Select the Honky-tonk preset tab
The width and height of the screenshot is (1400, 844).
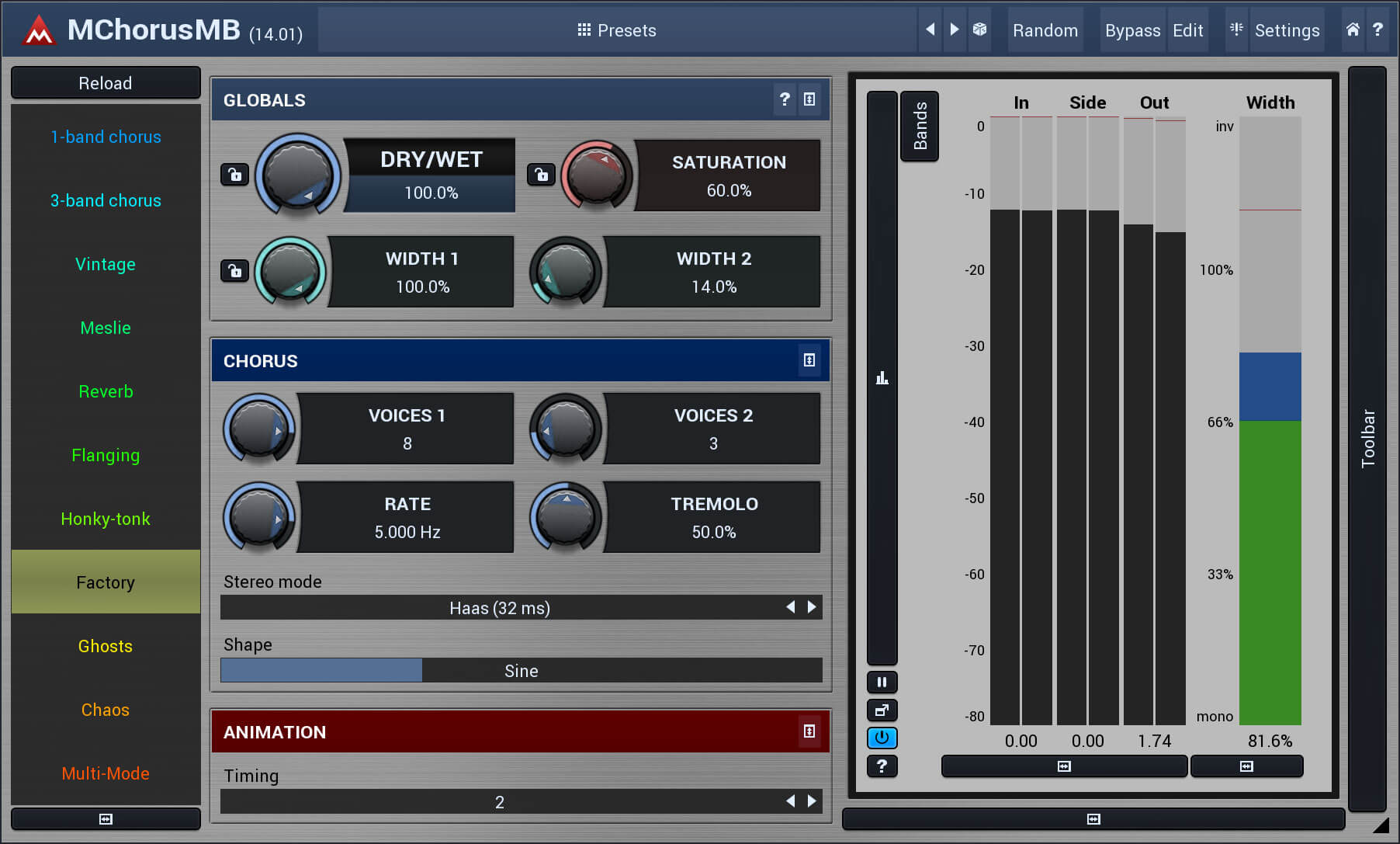click(x=106, y=519)
